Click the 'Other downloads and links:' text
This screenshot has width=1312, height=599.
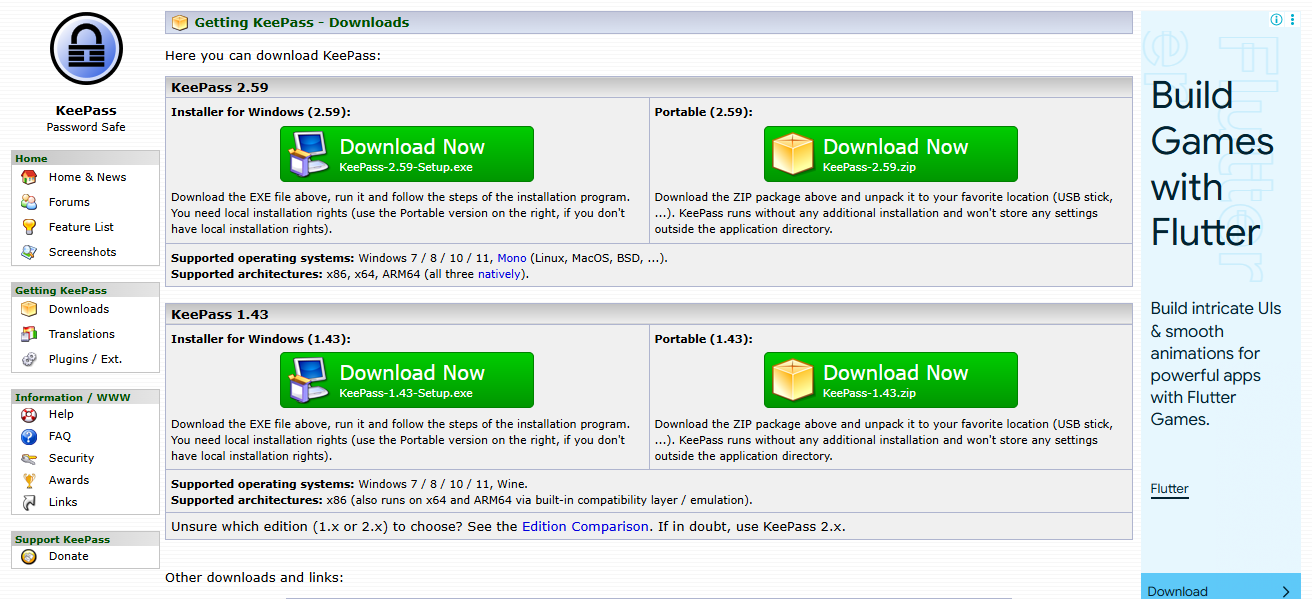coord(254,577)
